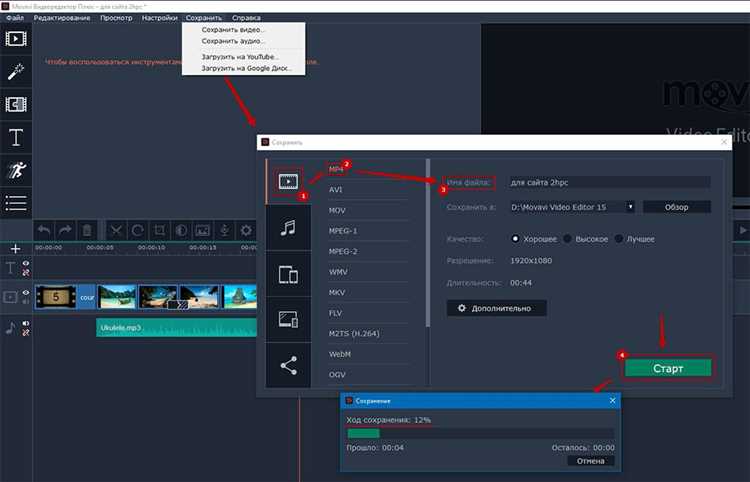
Task: Choose Сохранить аудио menu entry
Action: point(243,41)
